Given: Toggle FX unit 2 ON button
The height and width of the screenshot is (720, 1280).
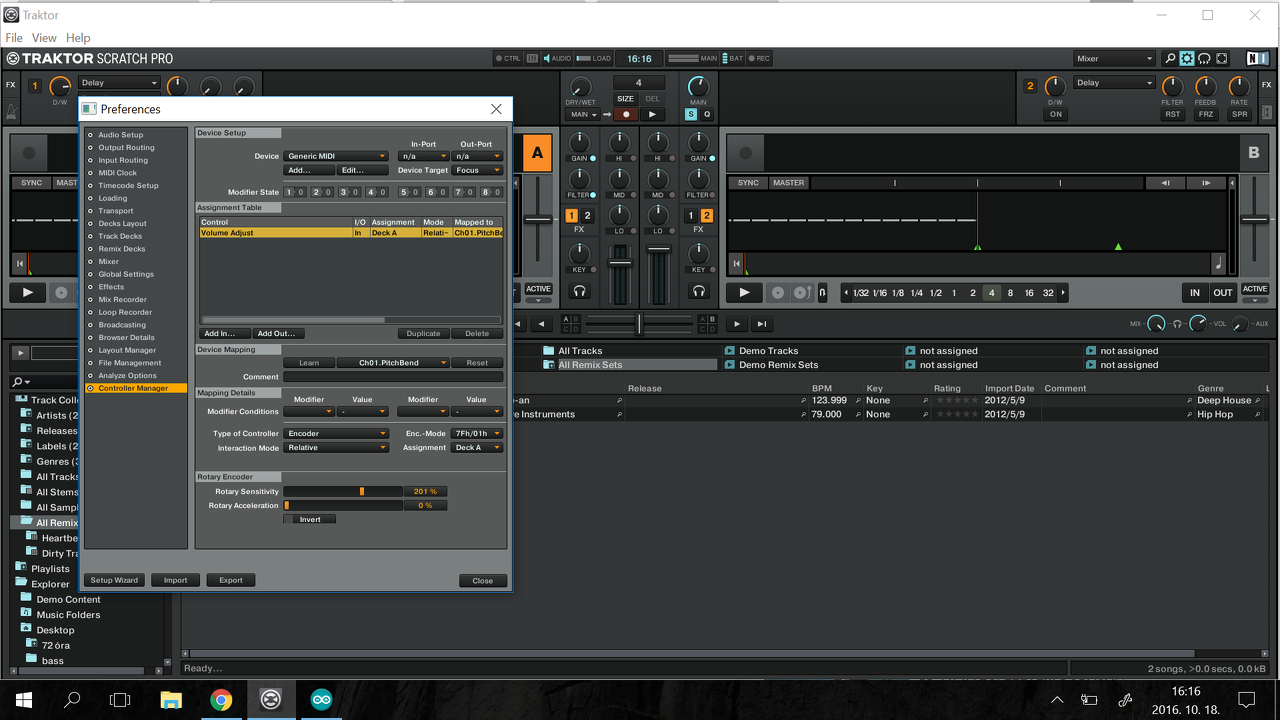Looking at the screenshot, I should (x=1055, y=114).
